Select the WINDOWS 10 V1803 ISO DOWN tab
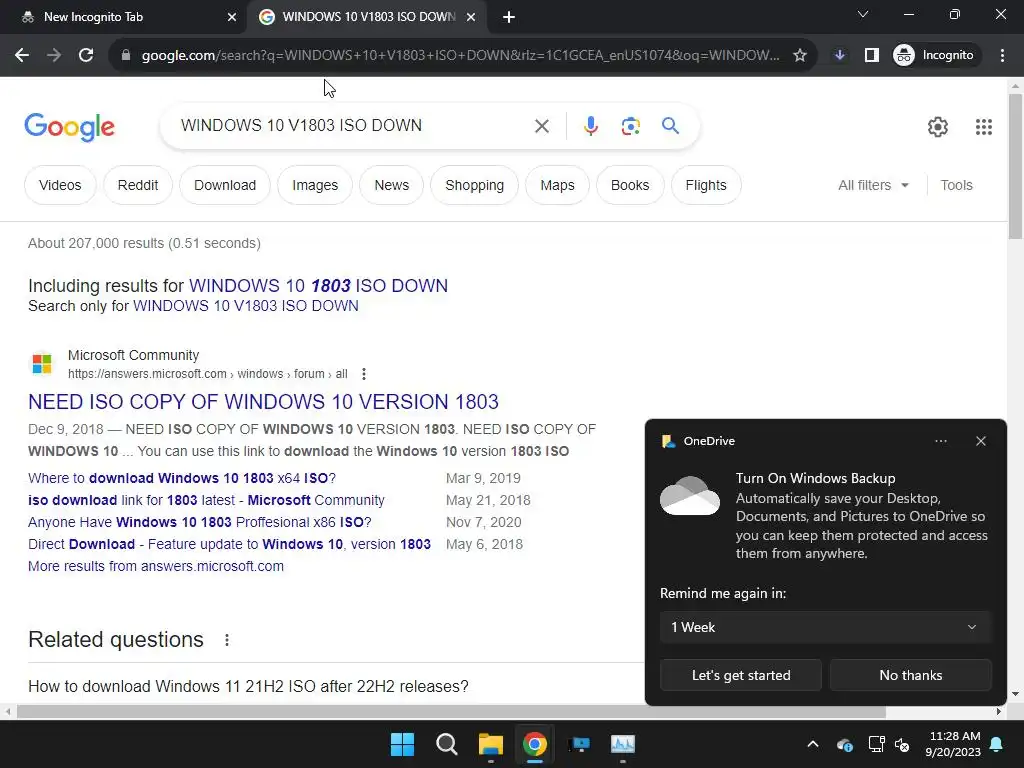 [368, 17]
